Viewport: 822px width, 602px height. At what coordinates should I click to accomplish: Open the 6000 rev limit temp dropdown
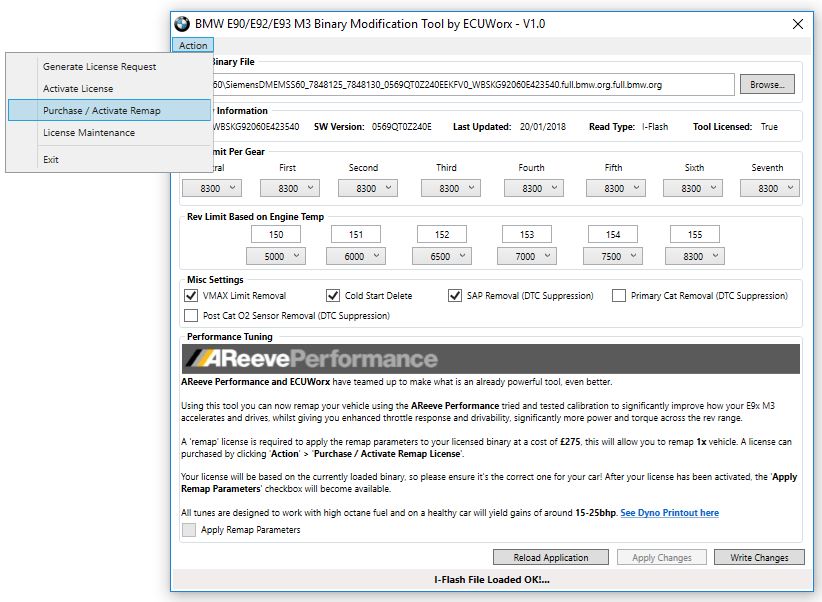pos(356,256)
